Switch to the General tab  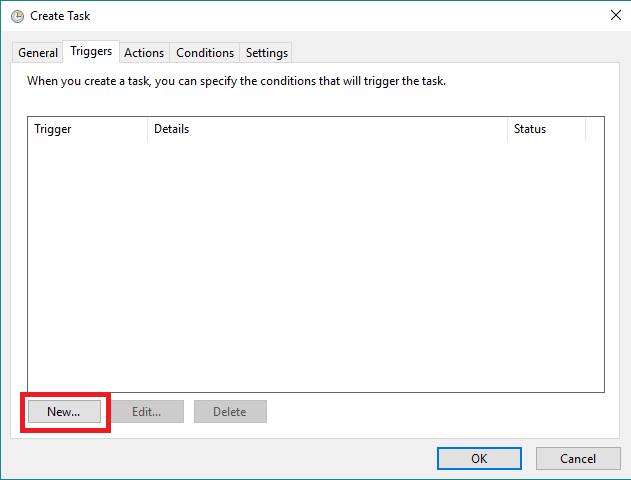coord(38,53)
